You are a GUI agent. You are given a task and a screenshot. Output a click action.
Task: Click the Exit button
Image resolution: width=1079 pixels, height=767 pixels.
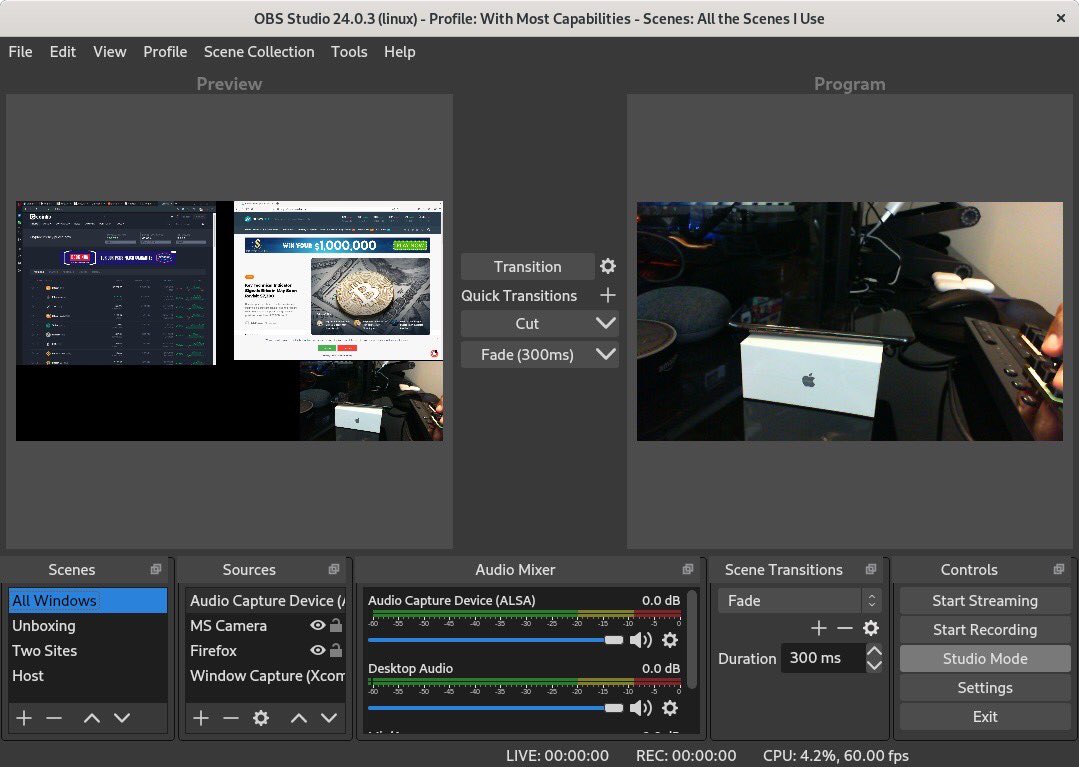[x=985, y=716]
